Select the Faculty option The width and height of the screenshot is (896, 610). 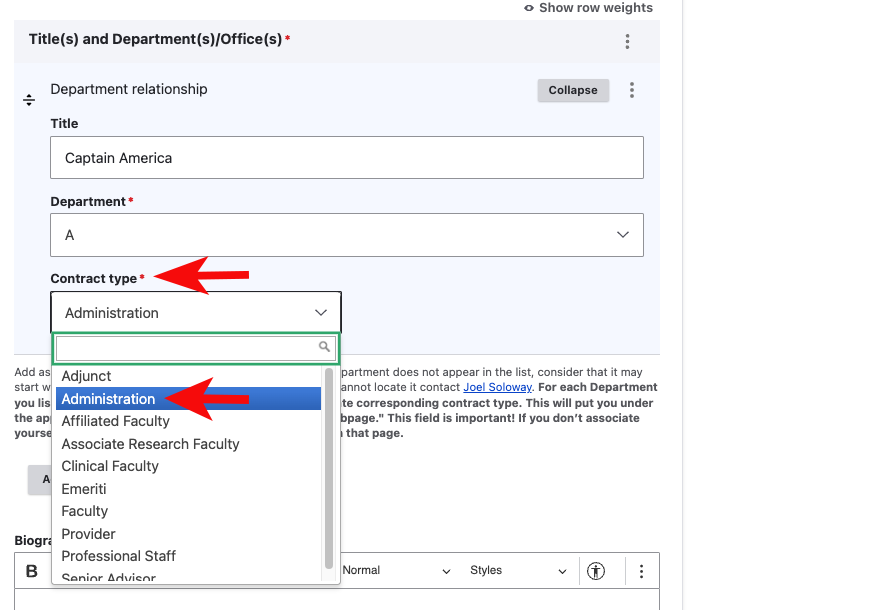click(188, 511)
